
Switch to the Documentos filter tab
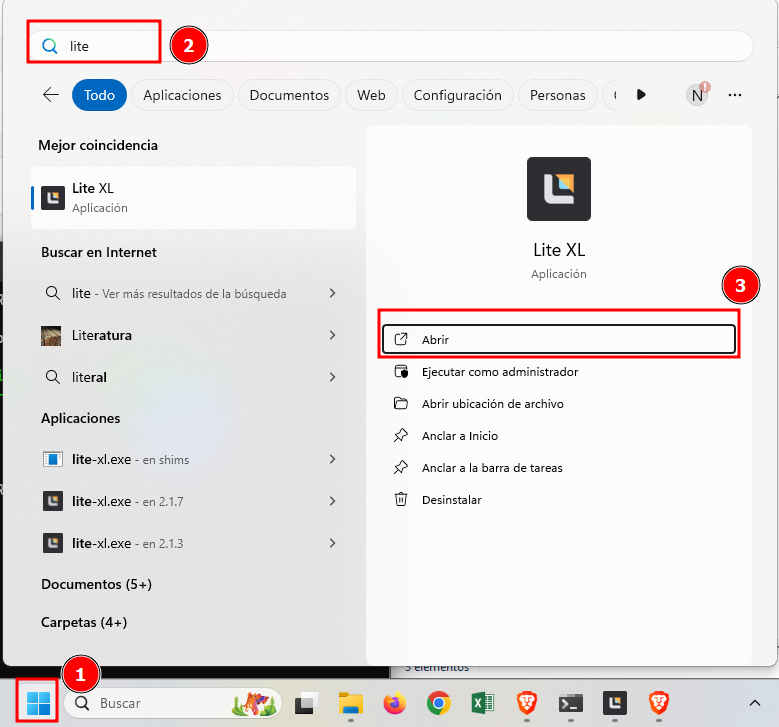coord(289,95)
